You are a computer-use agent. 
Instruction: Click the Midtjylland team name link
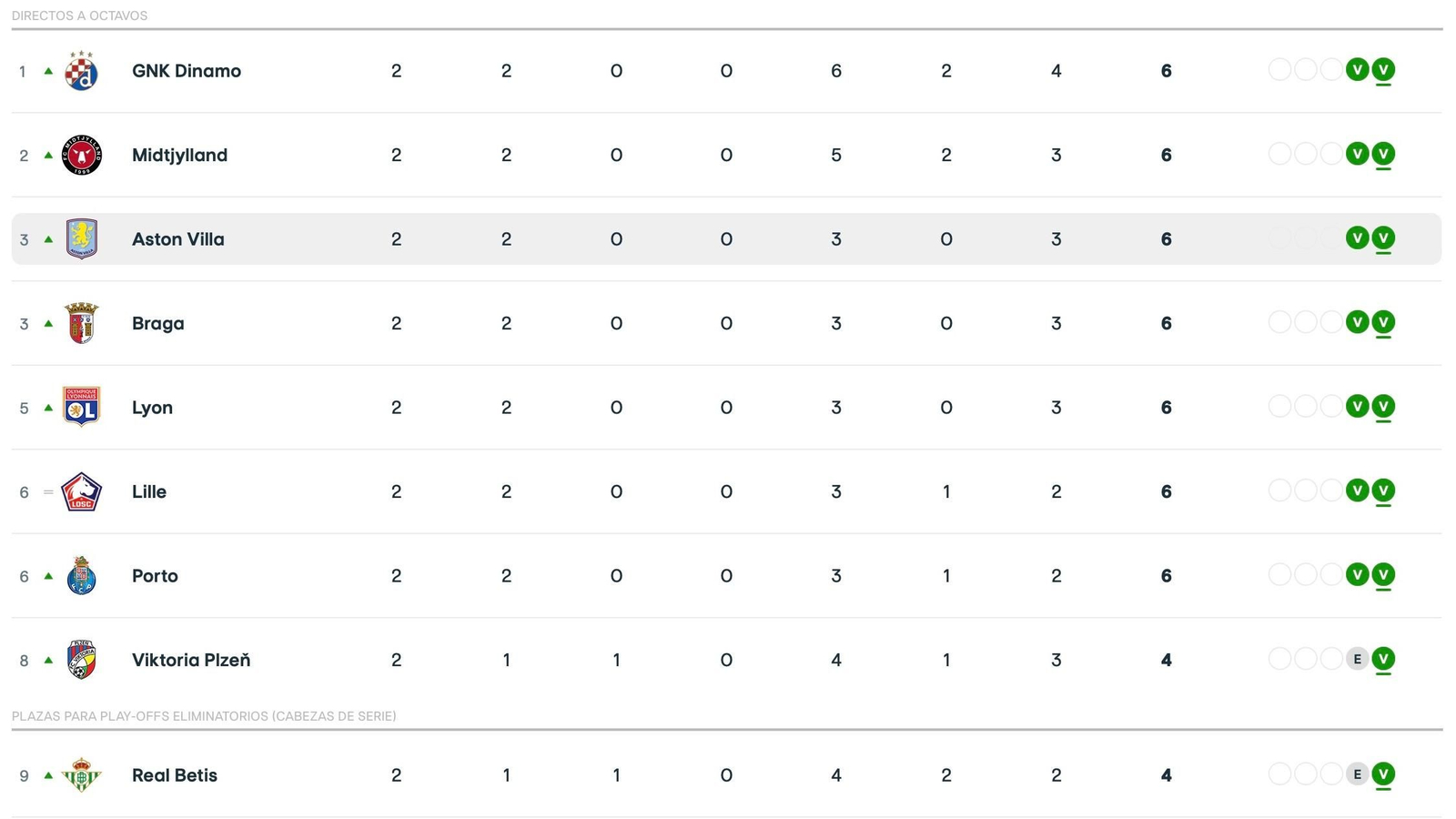(179, 154)
